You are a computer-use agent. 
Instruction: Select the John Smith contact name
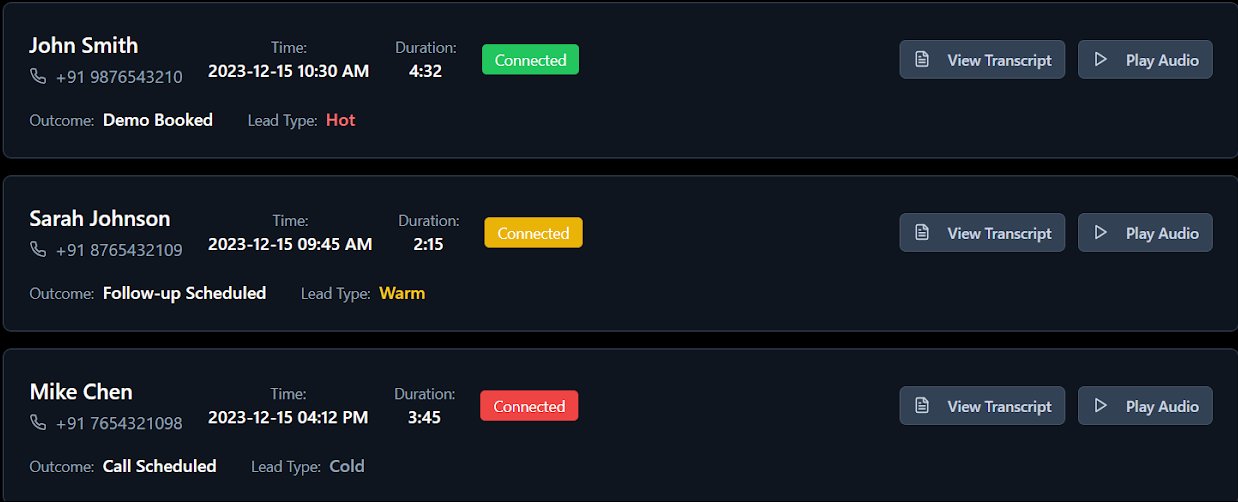click(84, 45)
